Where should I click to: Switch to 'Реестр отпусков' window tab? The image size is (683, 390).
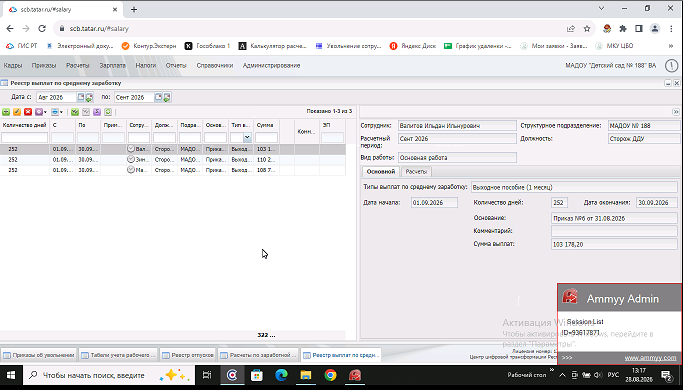pyautogui.click(x=188, y=355)
